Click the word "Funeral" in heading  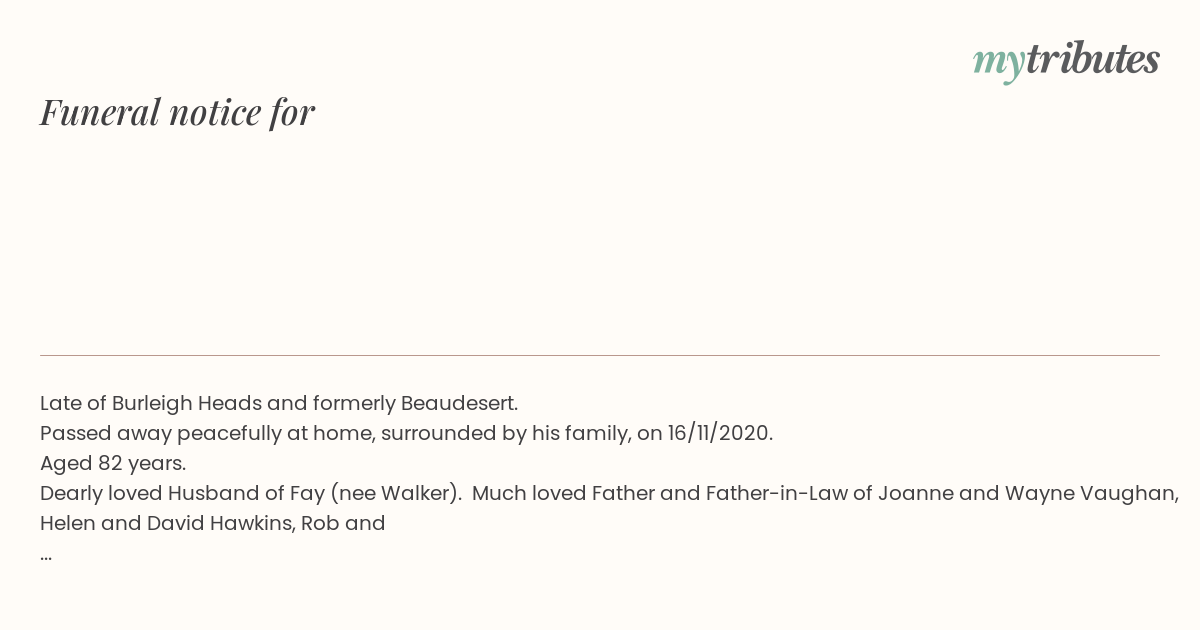point(100,112)
